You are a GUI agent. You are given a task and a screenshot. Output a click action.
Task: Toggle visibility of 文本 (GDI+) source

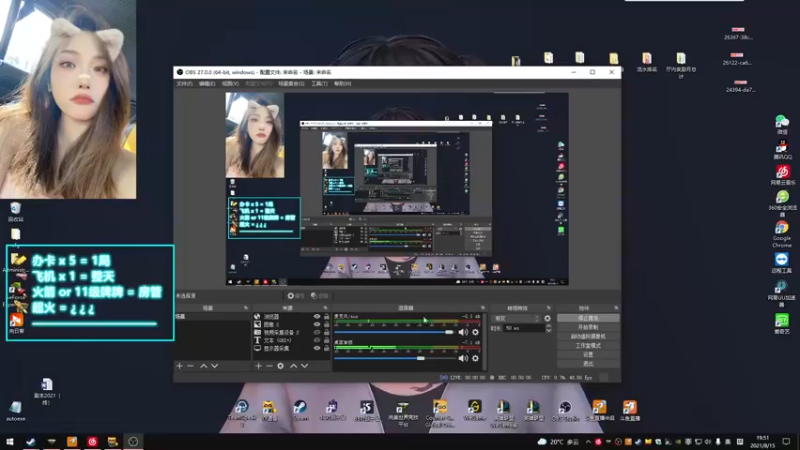(x=317, y=340)
